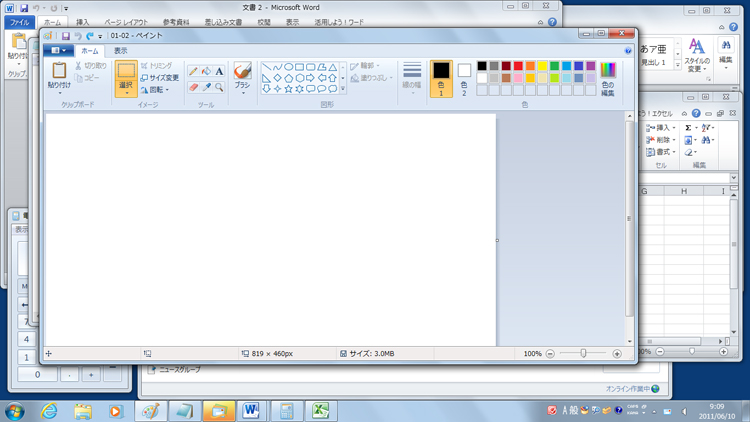The width and height of the screenshot is (750, 422).
Task: Select the Pencil tool in Paint
Action: coord(193,71)
